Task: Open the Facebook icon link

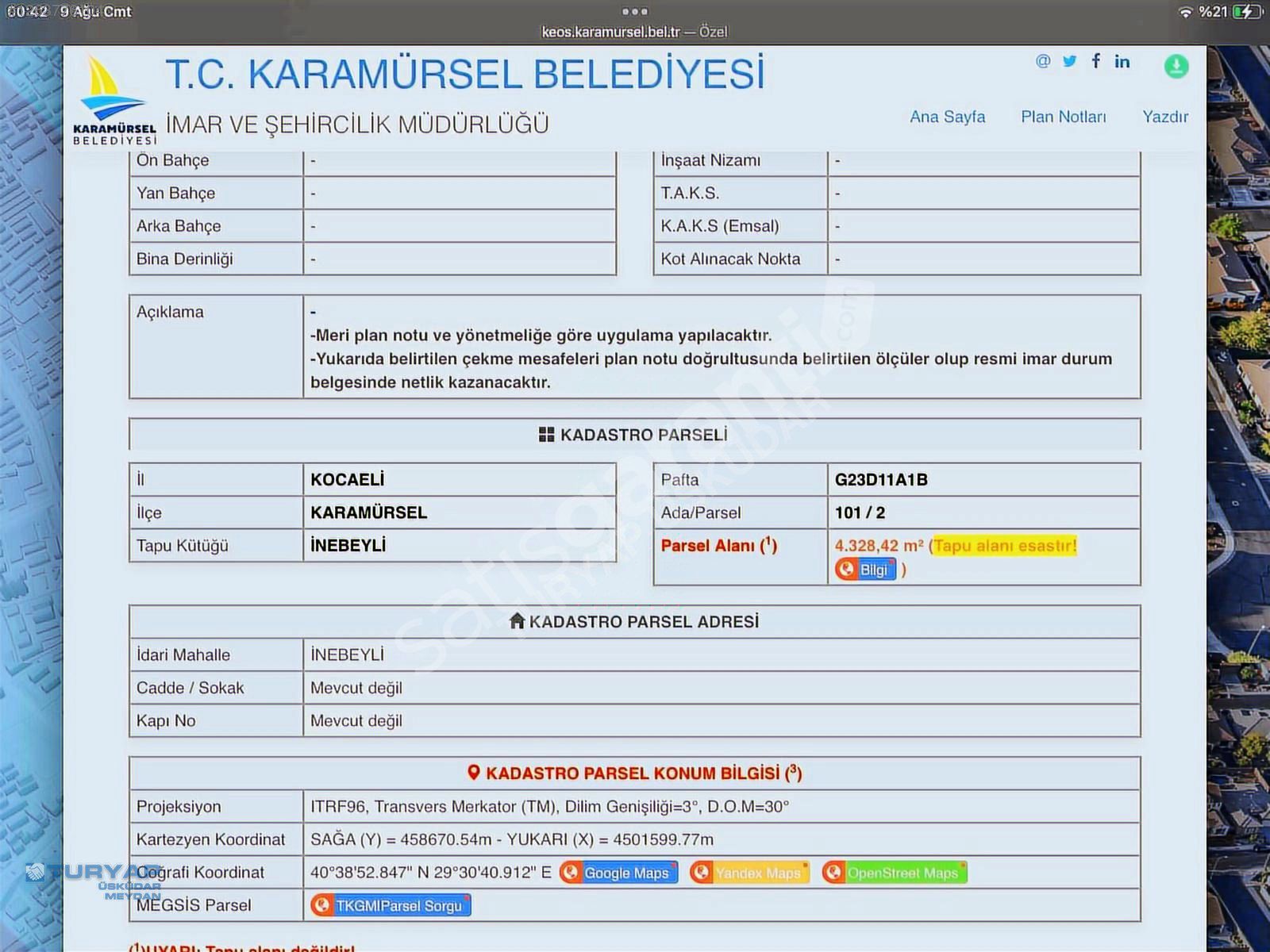Action: tap(1095, 61)
